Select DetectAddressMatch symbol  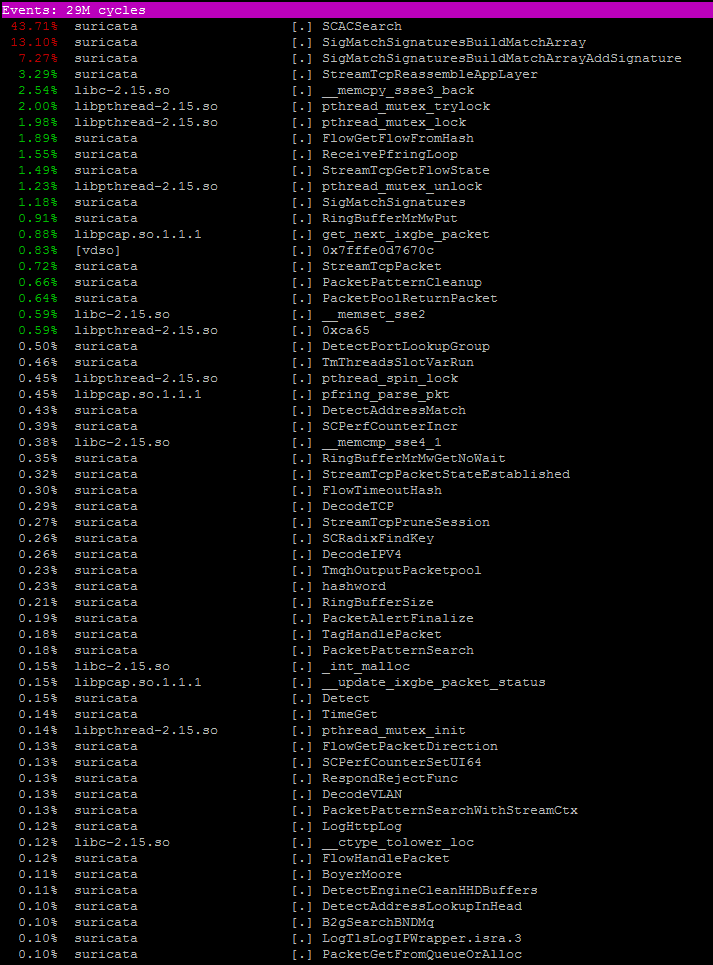click(394, 410)
